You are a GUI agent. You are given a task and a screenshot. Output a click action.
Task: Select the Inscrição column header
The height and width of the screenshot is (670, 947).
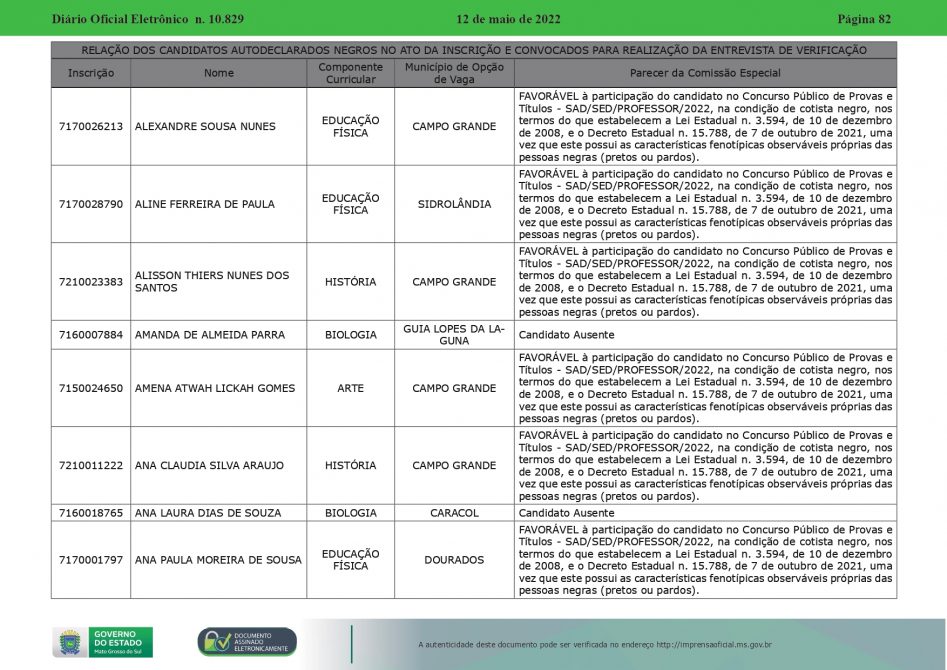[91, 73]
